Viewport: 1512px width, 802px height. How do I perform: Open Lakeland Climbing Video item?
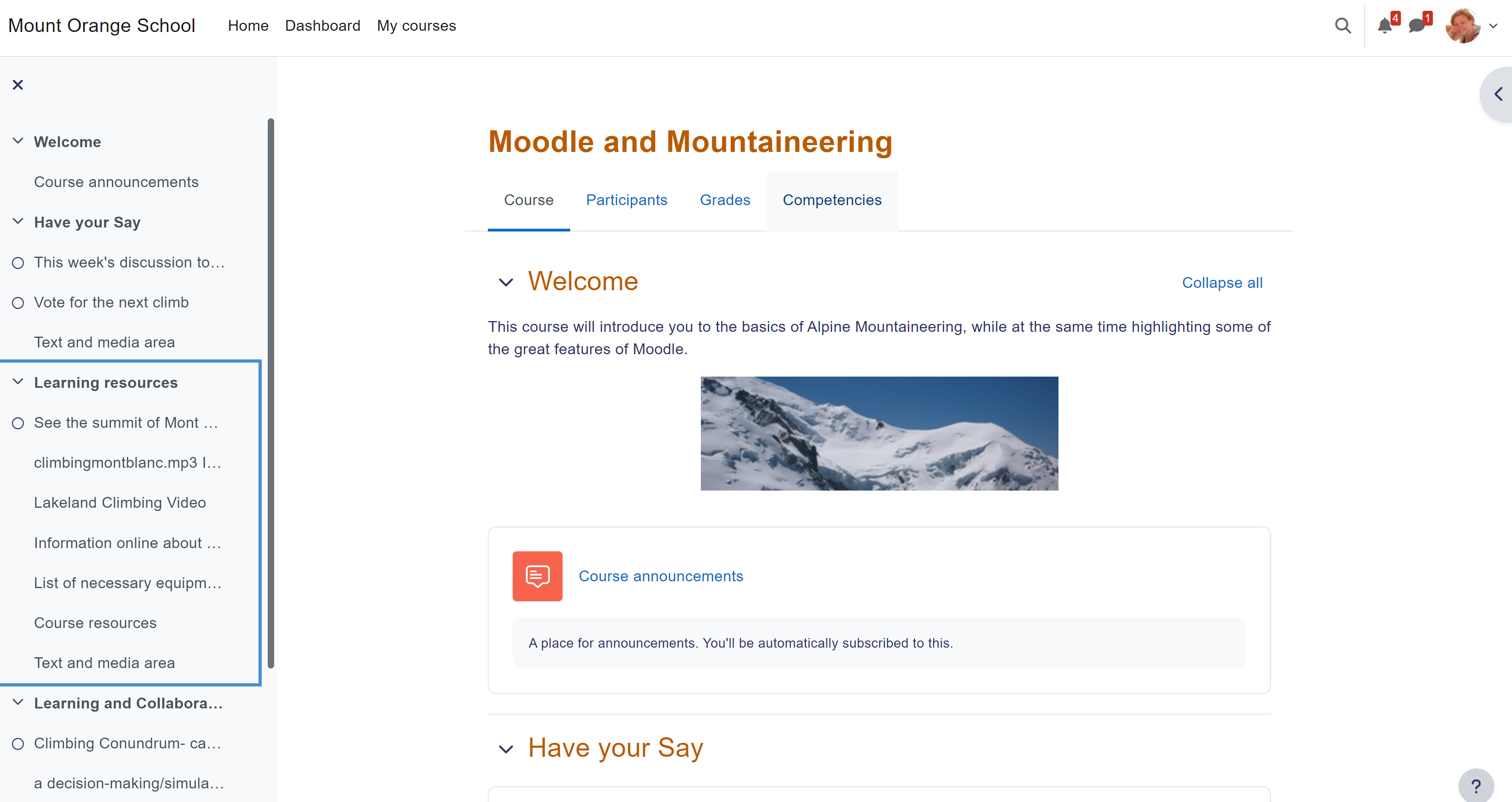pos(120,503)
